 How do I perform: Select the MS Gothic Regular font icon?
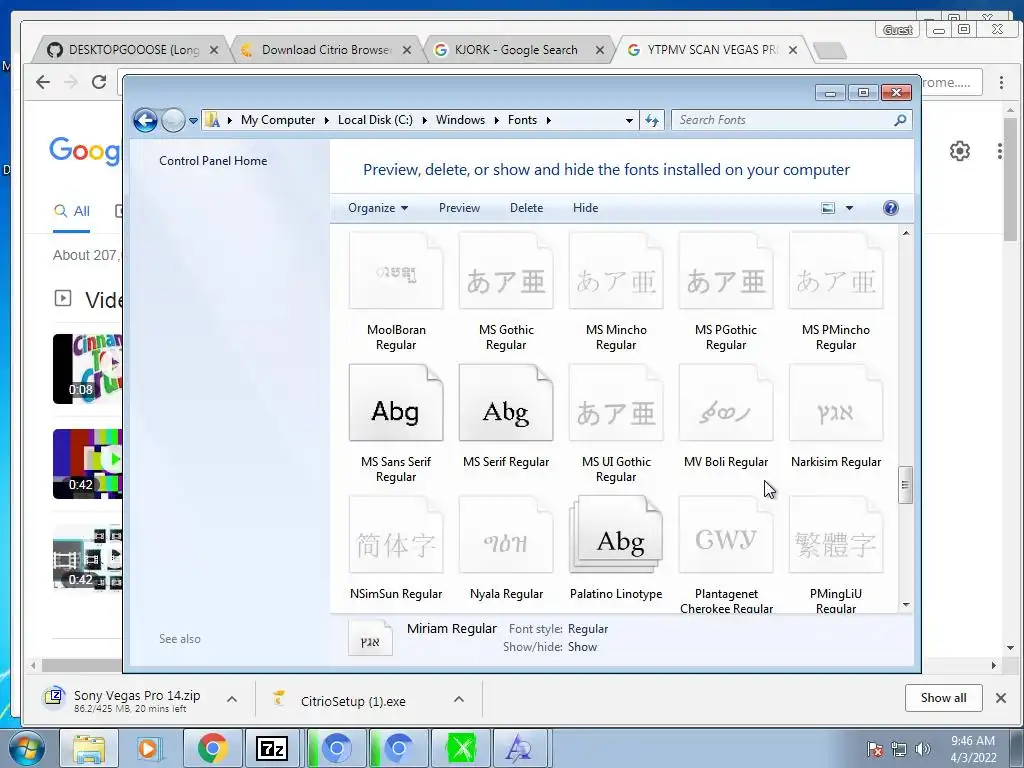click(x=506, y=271)
